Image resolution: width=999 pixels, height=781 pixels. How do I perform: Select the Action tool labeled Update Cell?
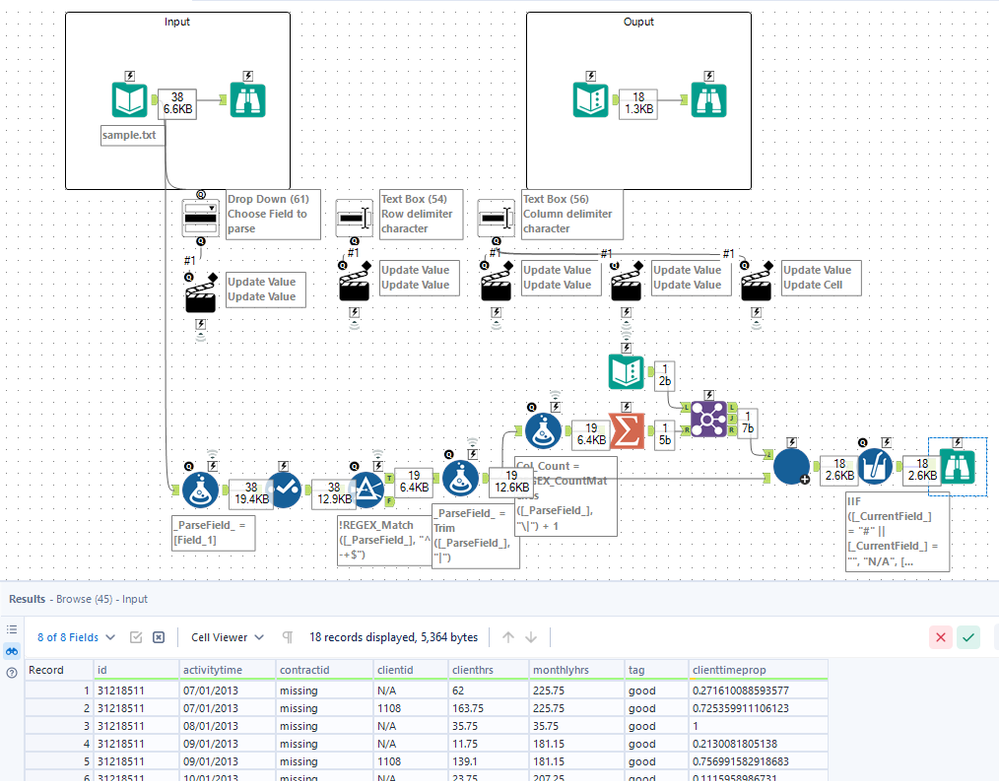click(756, 281)
